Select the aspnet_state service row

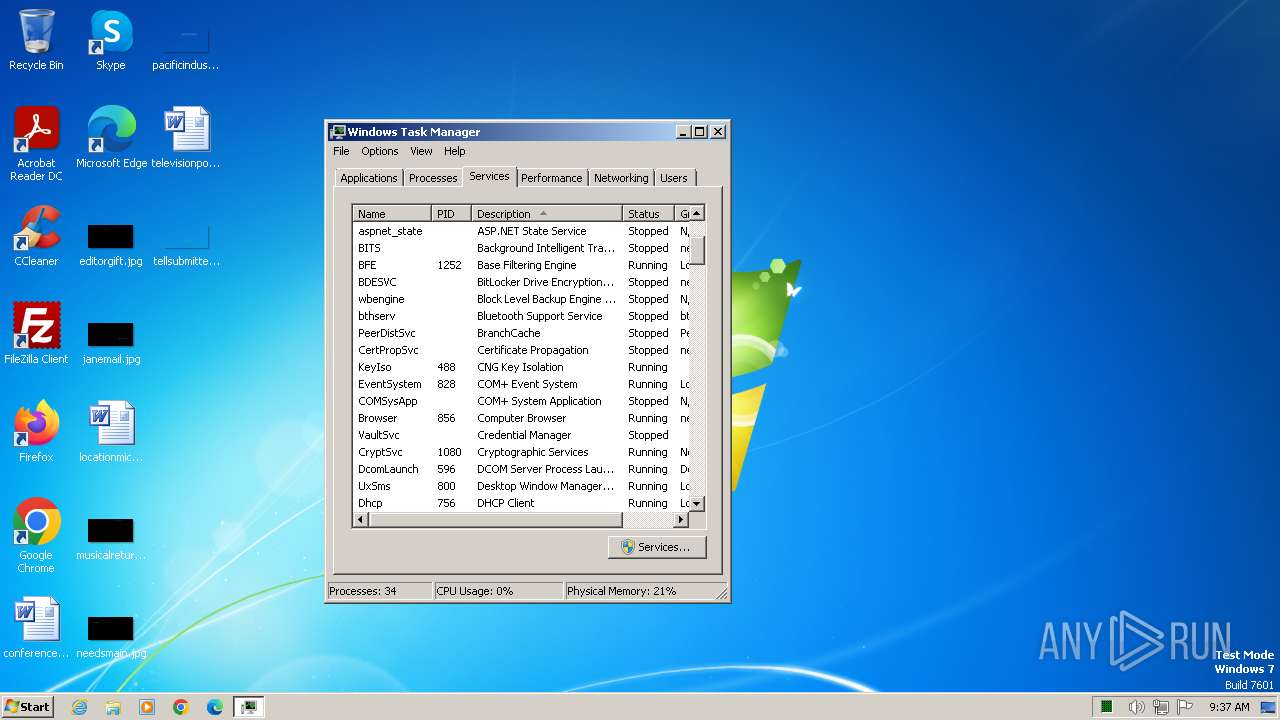[x=521, y=231]
